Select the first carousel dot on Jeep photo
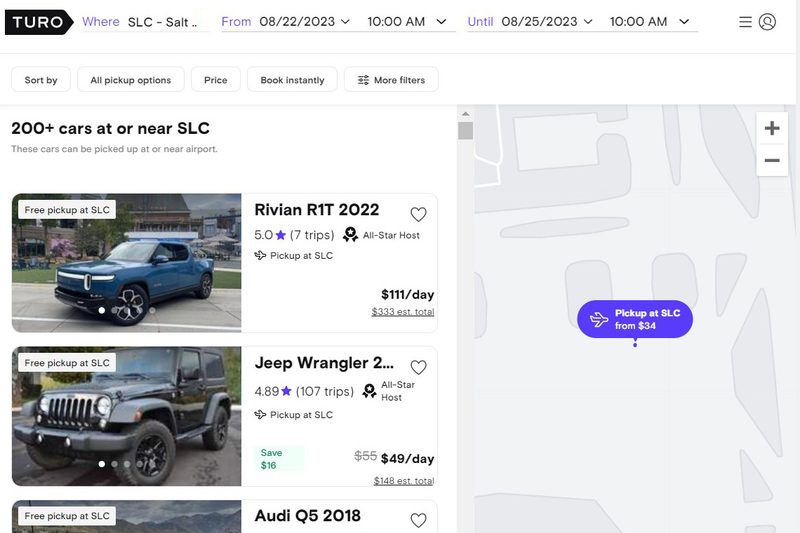This screenshot has height=533, width=800. pyautogui.click(x=102, y=464)
